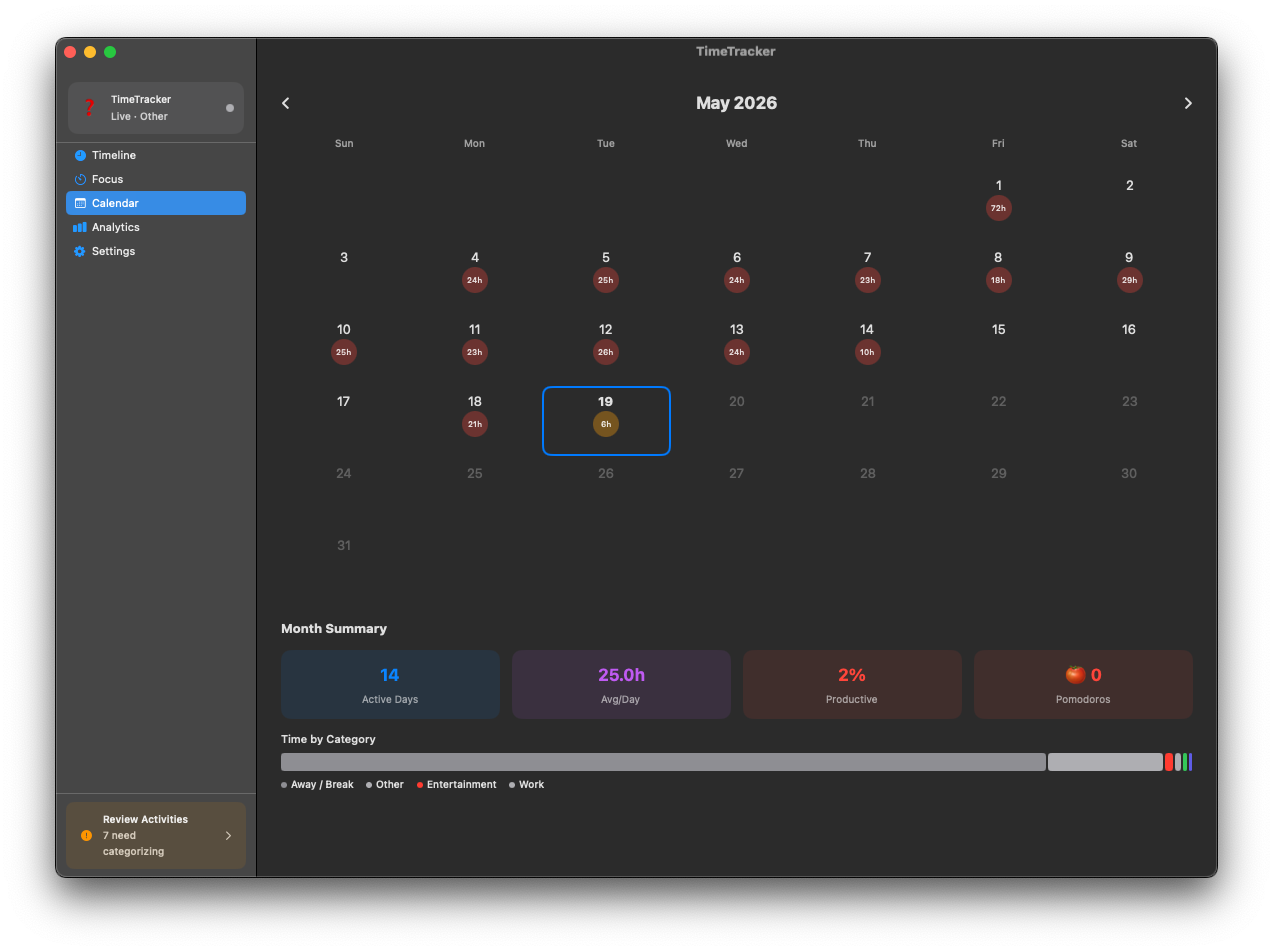Click the TimeTracker Live status card
This screenshot has width=1273, height=951.
156,108
